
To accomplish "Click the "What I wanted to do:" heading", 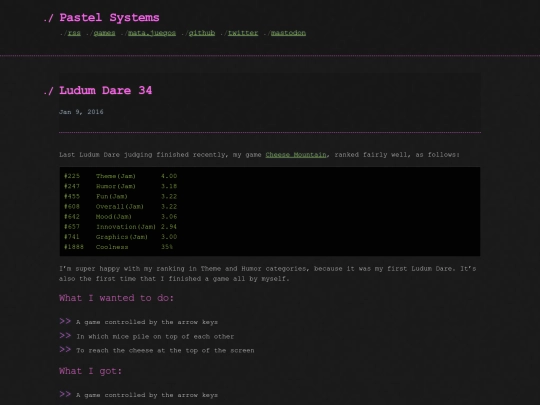I will tap(116, 298).
